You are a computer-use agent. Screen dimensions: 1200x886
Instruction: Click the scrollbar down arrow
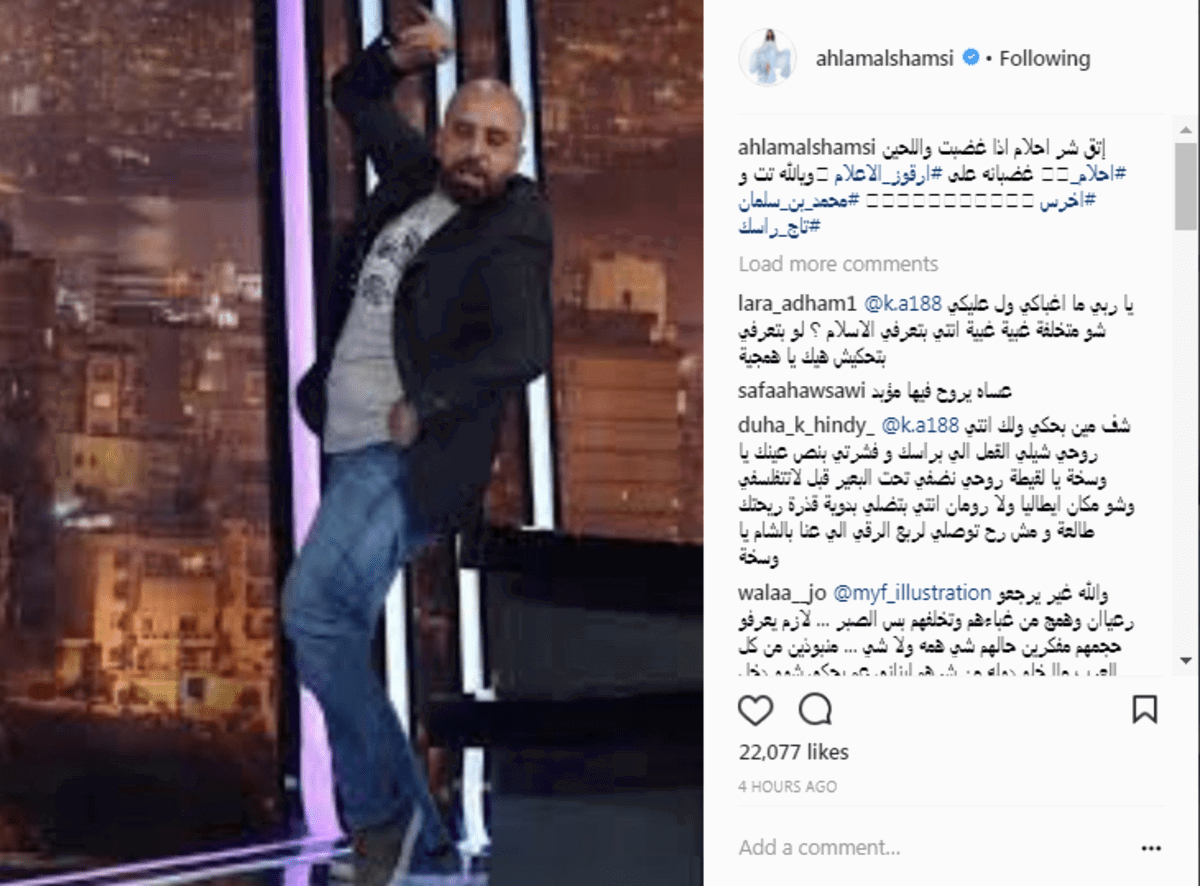click(x=1186, y=661)
